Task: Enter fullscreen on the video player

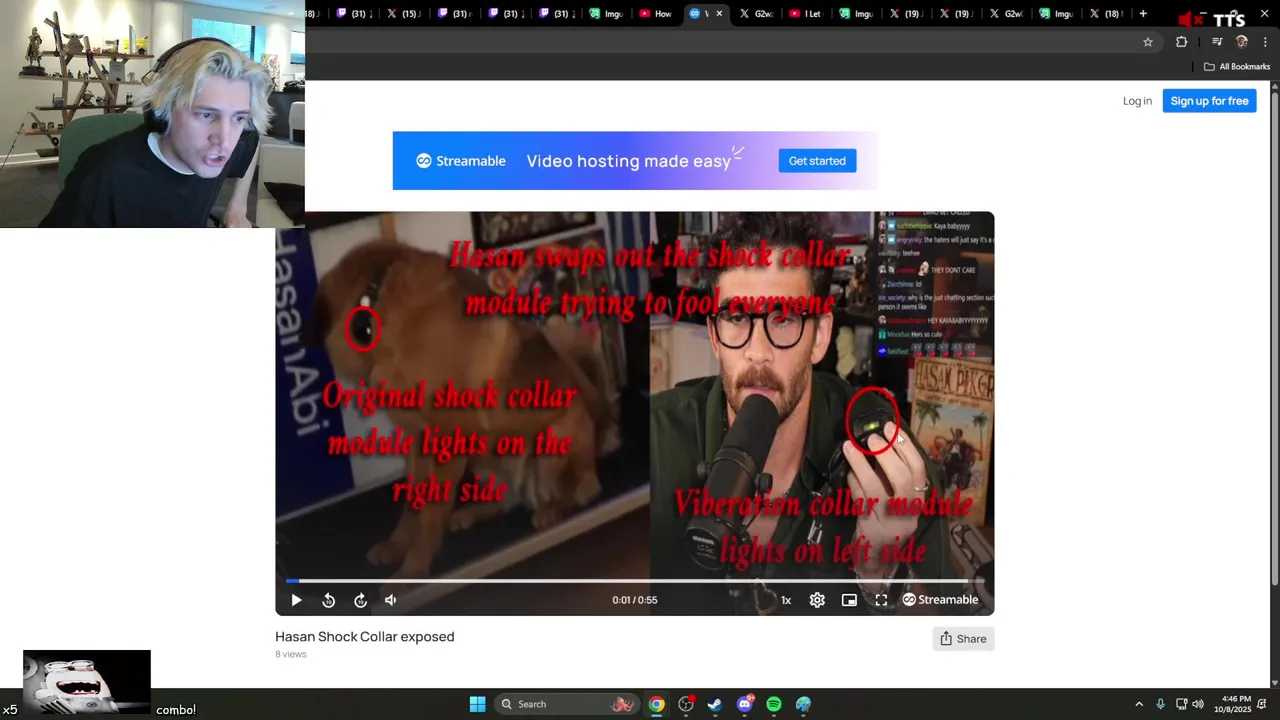Action: coord(881,600)
